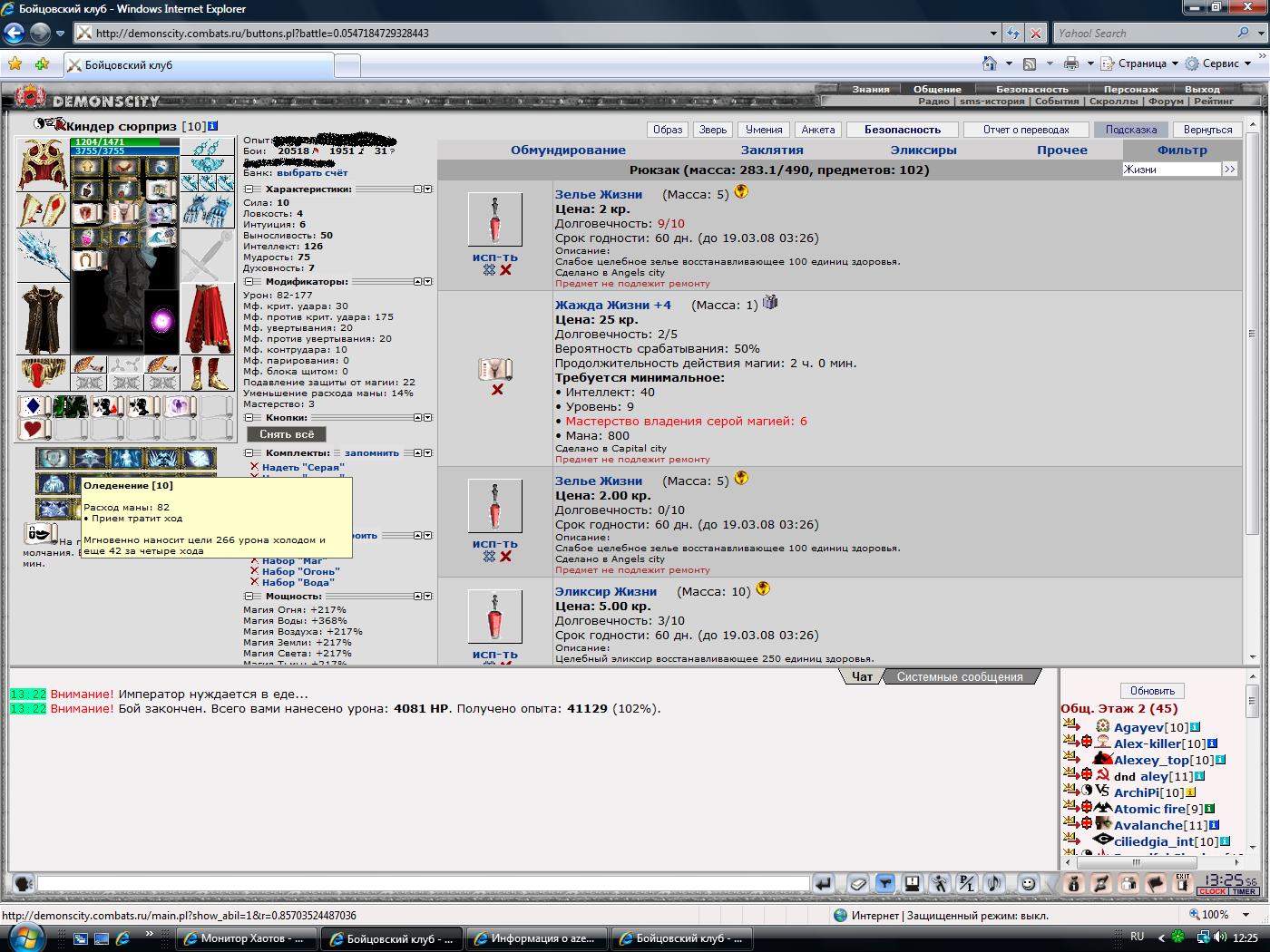Switch to the Прочее tab
Viewport: 1270px width, 952px height.
(1062, 150)
